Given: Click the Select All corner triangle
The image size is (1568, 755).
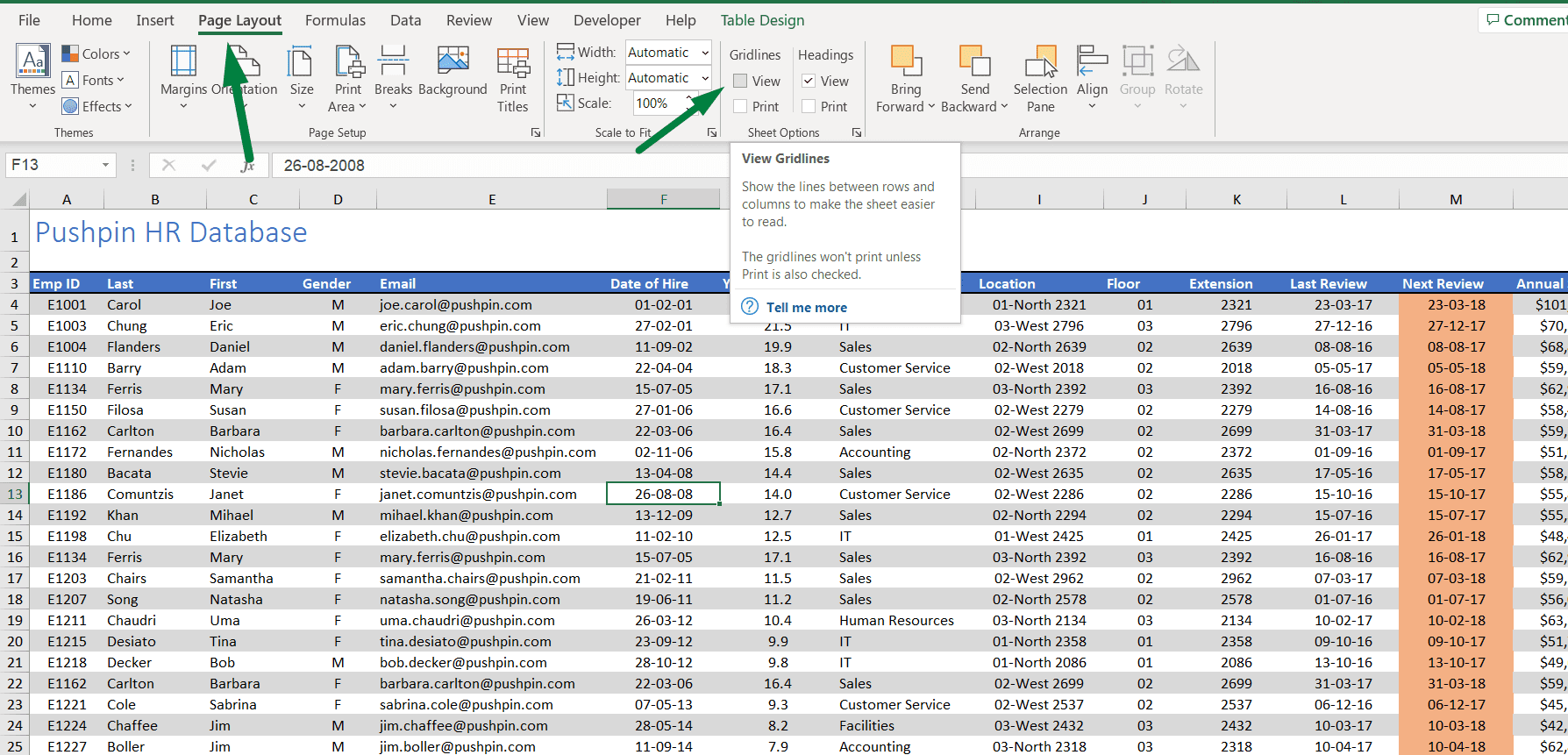Looking at the screenshot, I should pyautogui.click(x=18, y=200).
